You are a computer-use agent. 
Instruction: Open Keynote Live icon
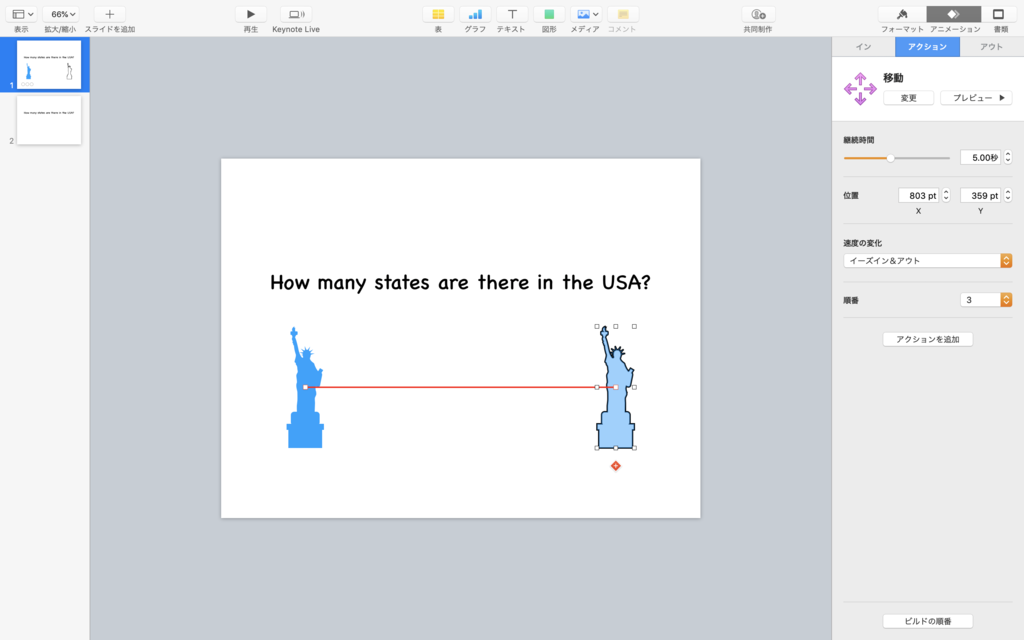click(x=296, y=14)
